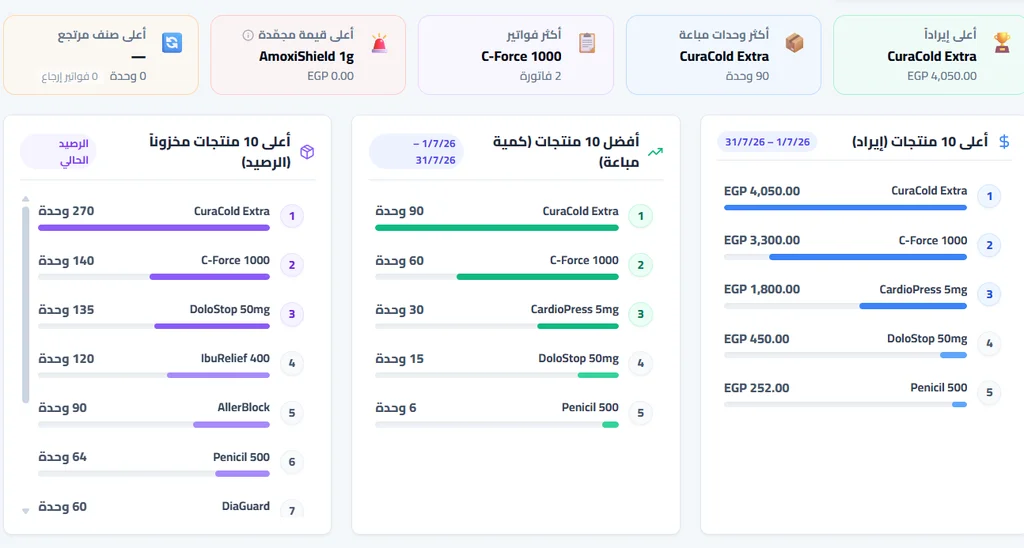The height and width of the screenshot is (548, 1024).
Task: Click the EGP 3,300.00 revenue value
Action: (761, 240)
